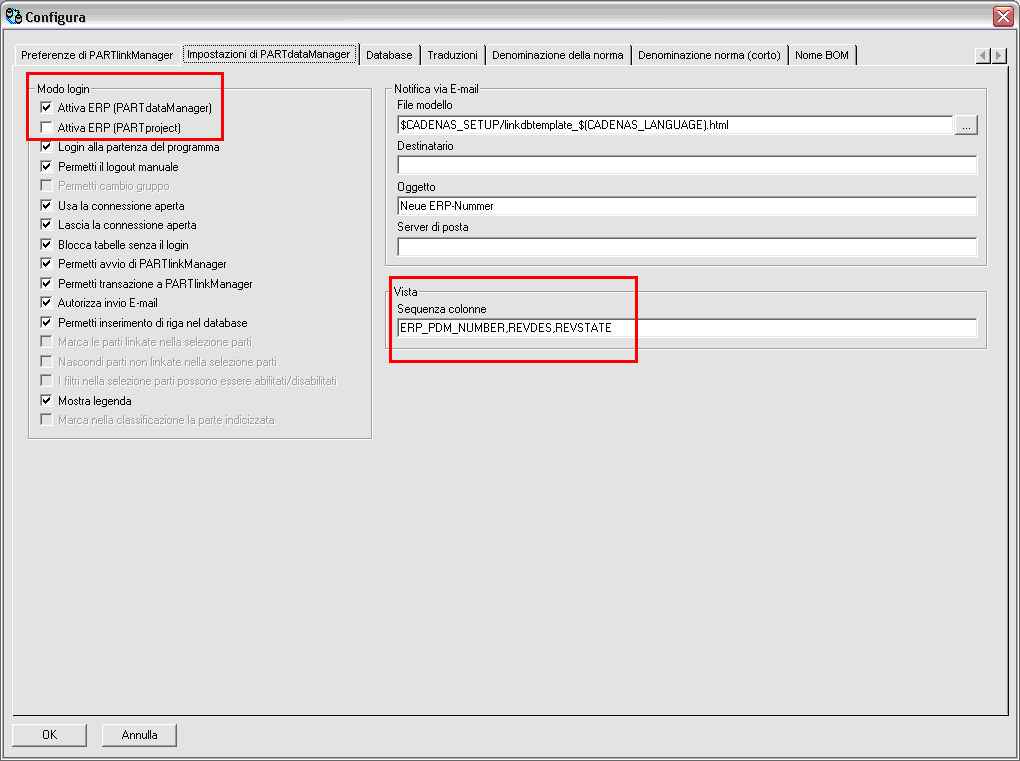Image resolution: width=1020 pixels, height=761 pixels.
Task: Cancel the dialog with Annulla button
Action: click(x=139, y=735)
